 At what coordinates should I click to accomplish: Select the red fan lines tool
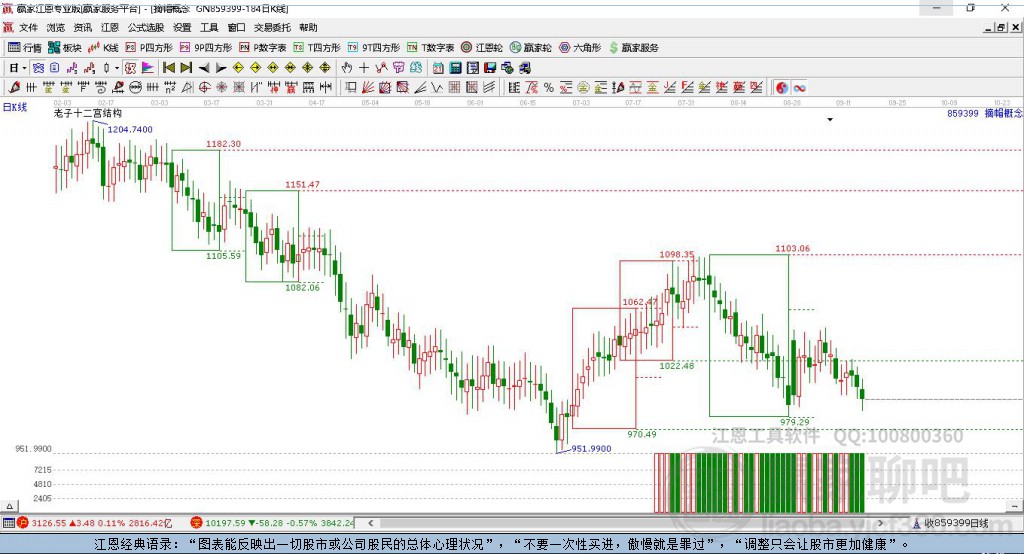368,88
